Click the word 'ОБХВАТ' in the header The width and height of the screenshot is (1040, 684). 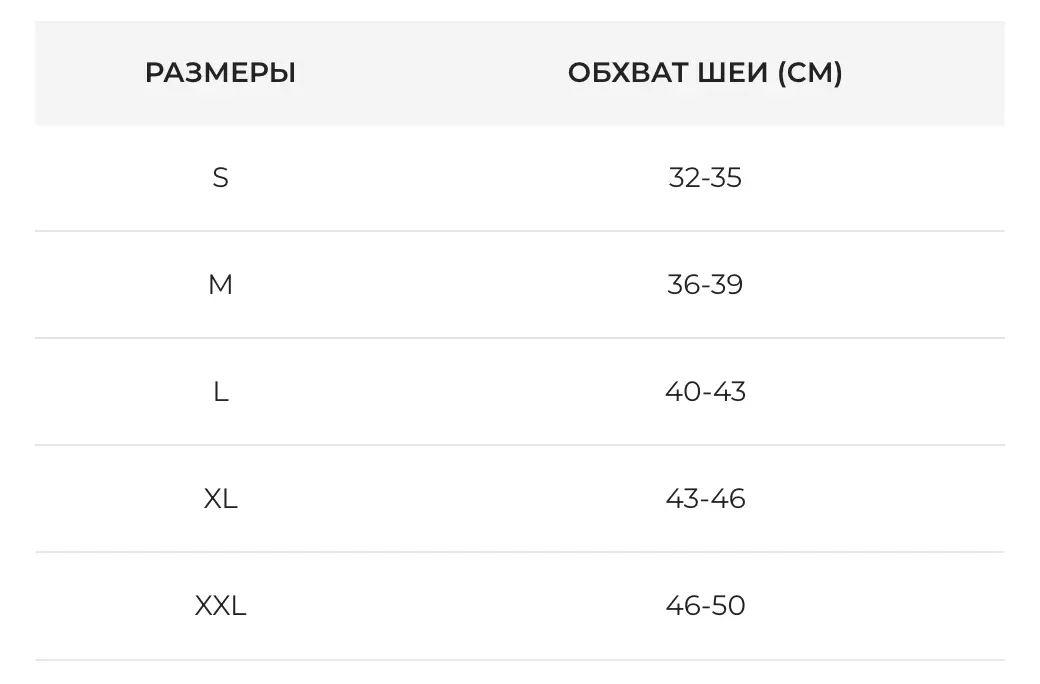(x=628, y=73)
